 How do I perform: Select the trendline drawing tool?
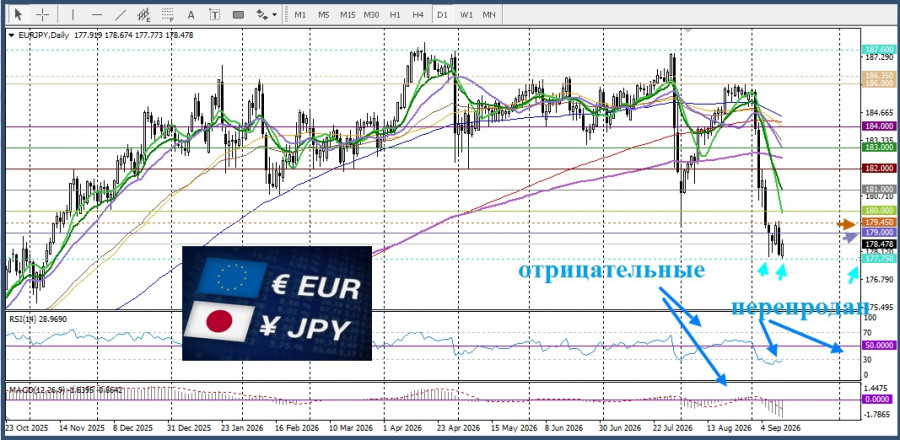[121, 14]
